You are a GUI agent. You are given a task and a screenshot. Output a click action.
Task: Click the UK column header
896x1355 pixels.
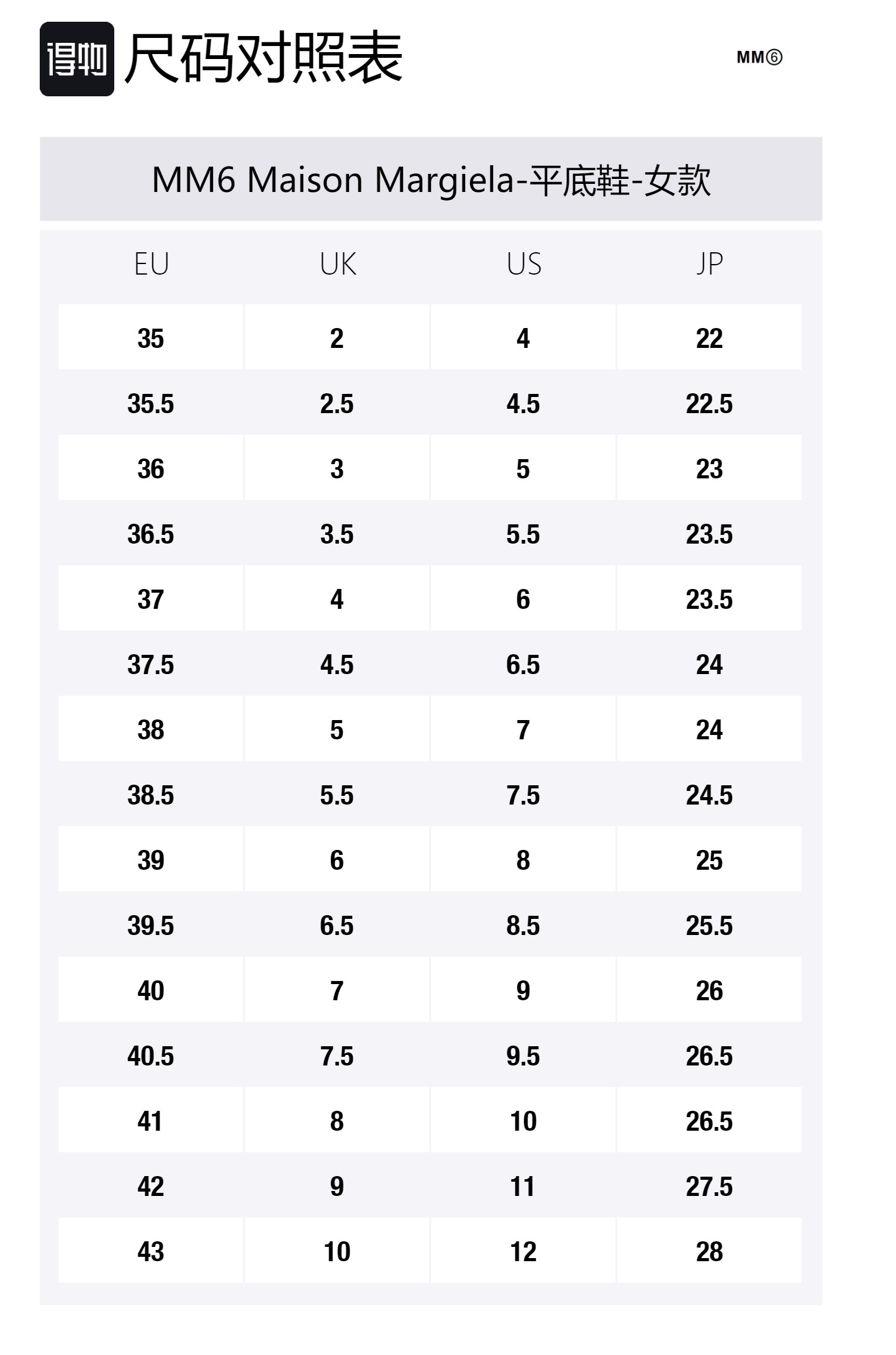(337, 265)
